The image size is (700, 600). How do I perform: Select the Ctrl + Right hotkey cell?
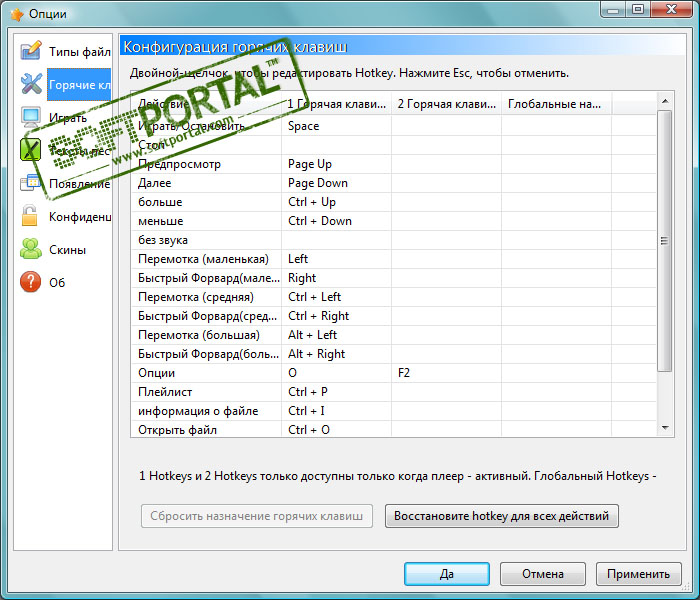(337, 316)
